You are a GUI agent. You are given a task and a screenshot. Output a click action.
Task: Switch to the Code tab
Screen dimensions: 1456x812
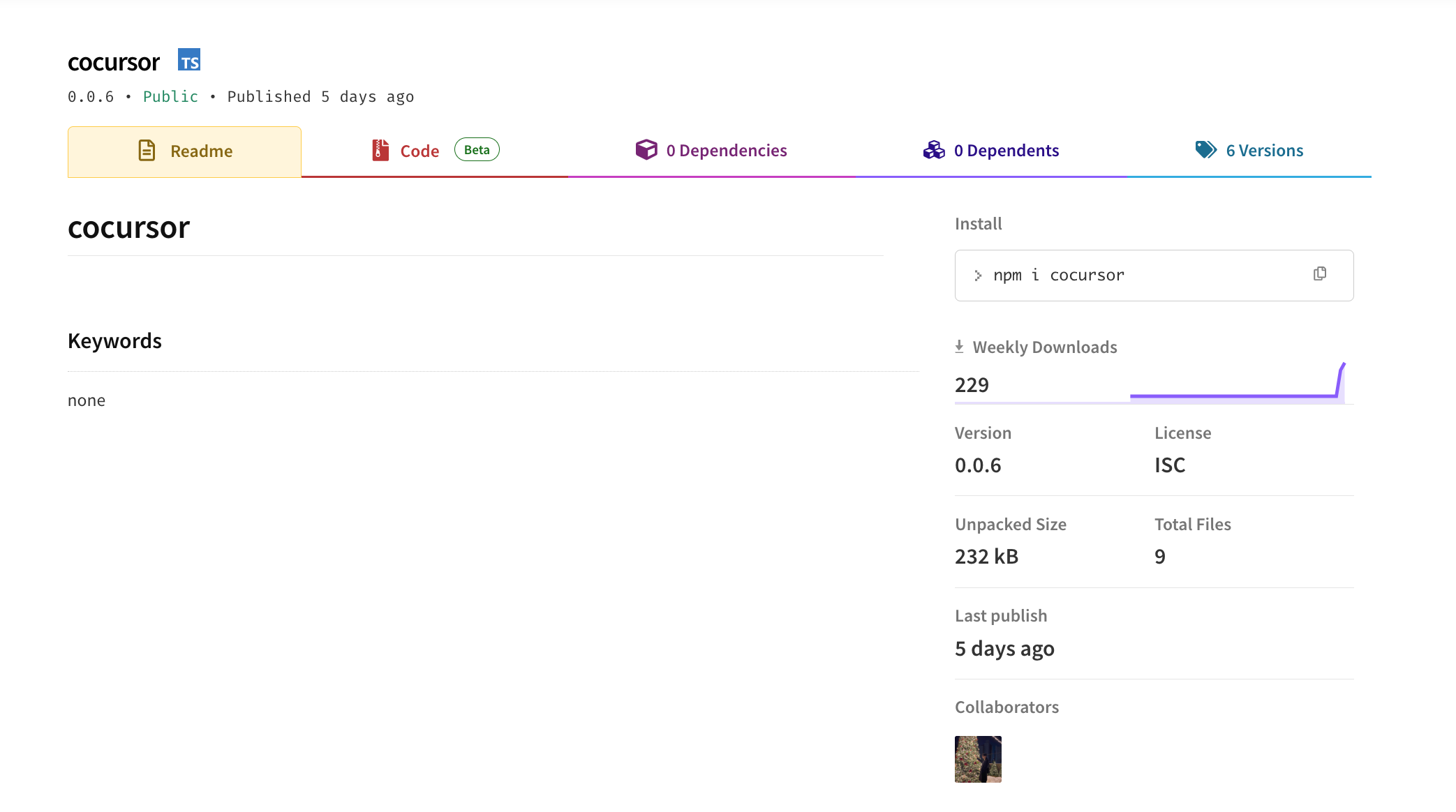click(x=435, y=151)
